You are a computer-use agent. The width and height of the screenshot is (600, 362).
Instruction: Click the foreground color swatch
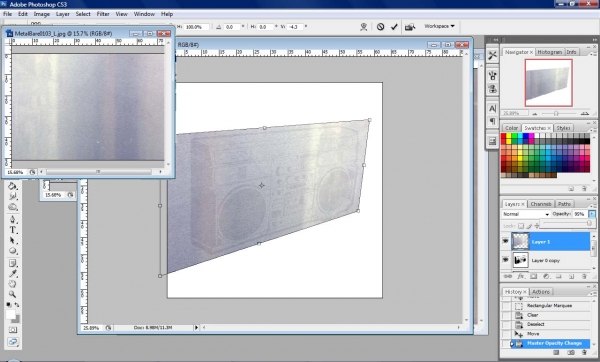(x=11, y=315)
